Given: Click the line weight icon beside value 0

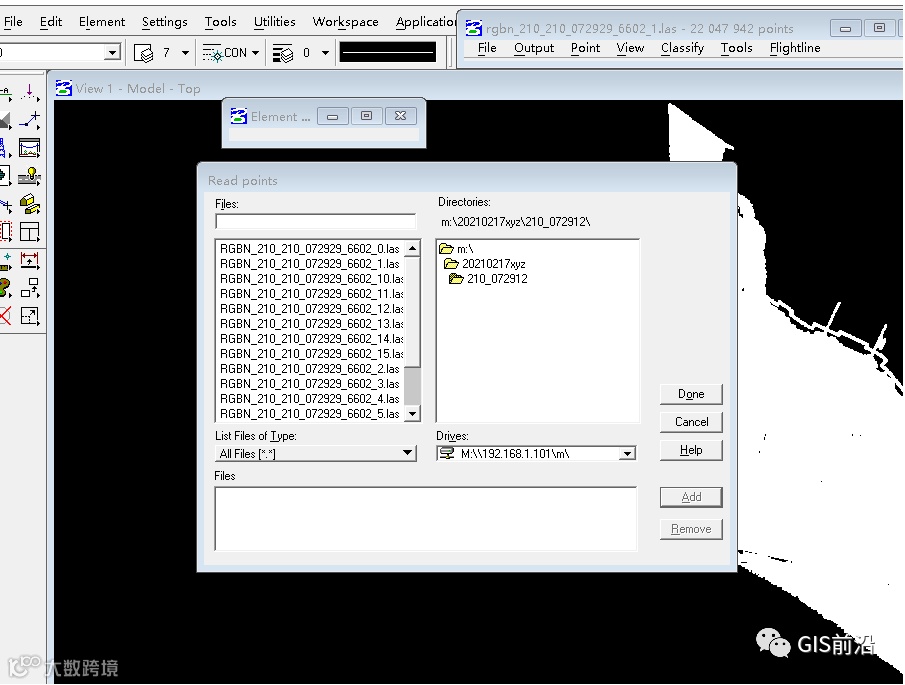Looking at the screenshot, I should pyautogui.click(x=283, y=53).
